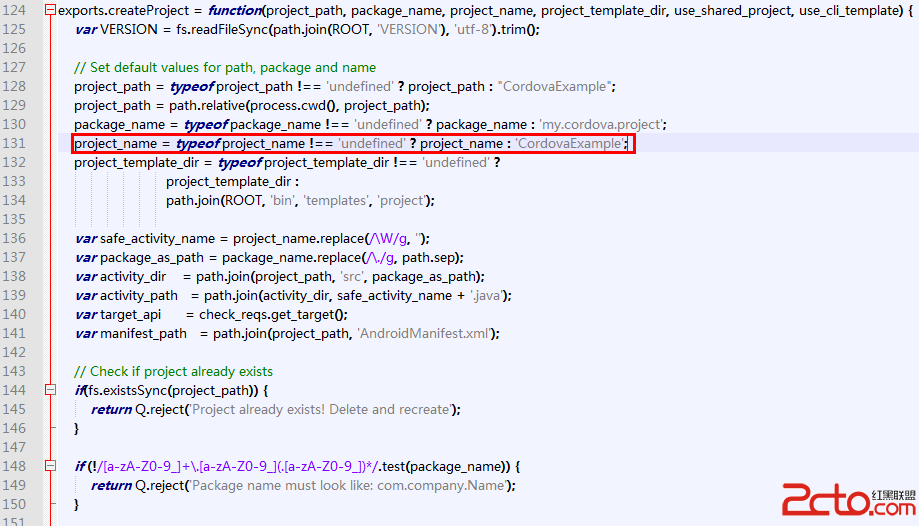Click 'CordovaExample' string on line 131

pos(569,143)
